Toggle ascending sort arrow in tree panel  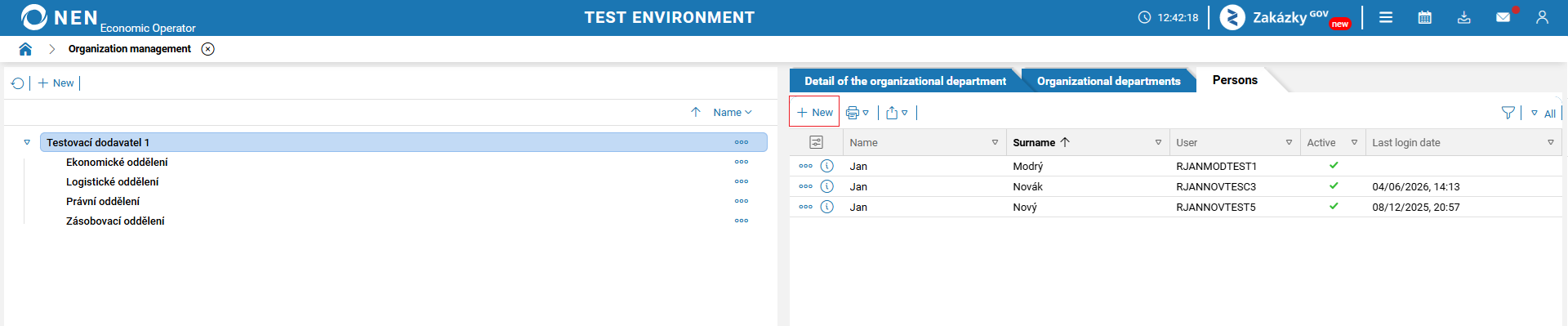696,113
